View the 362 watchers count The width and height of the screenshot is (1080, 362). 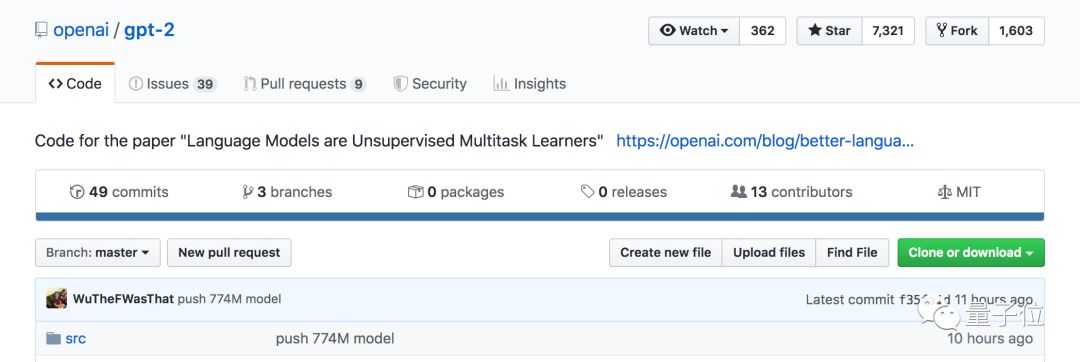tap(762, 31)
